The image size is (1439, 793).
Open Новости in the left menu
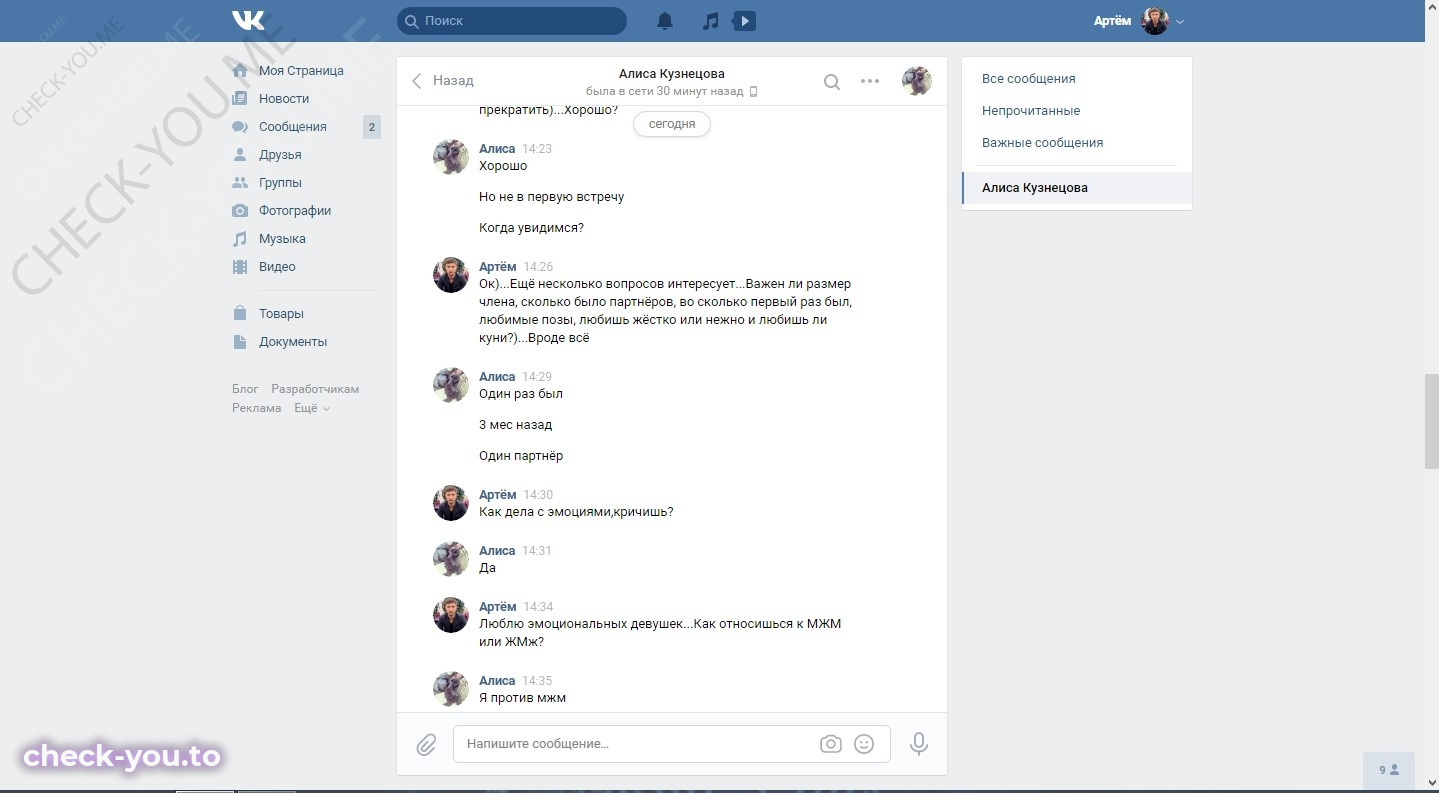click(x=284, y=99)
